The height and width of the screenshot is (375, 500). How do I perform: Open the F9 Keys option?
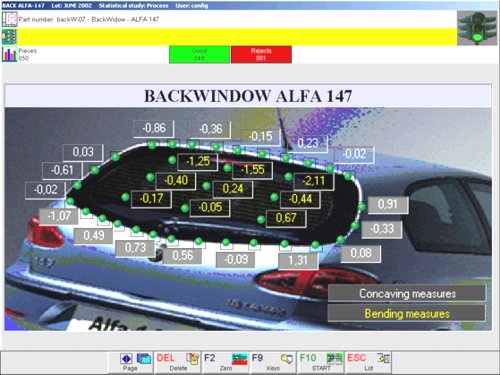pos(273,362)
